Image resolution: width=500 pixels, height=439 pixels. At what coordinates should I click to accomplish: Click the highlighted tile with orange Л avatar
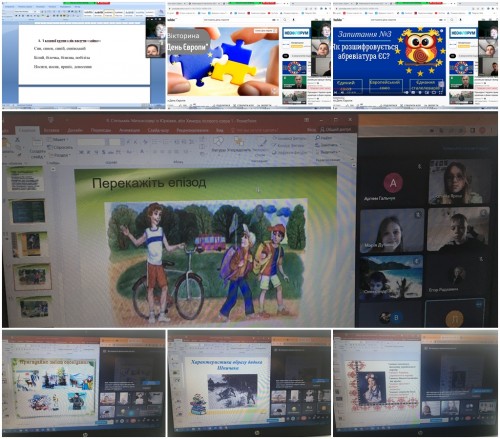[455, 313]
